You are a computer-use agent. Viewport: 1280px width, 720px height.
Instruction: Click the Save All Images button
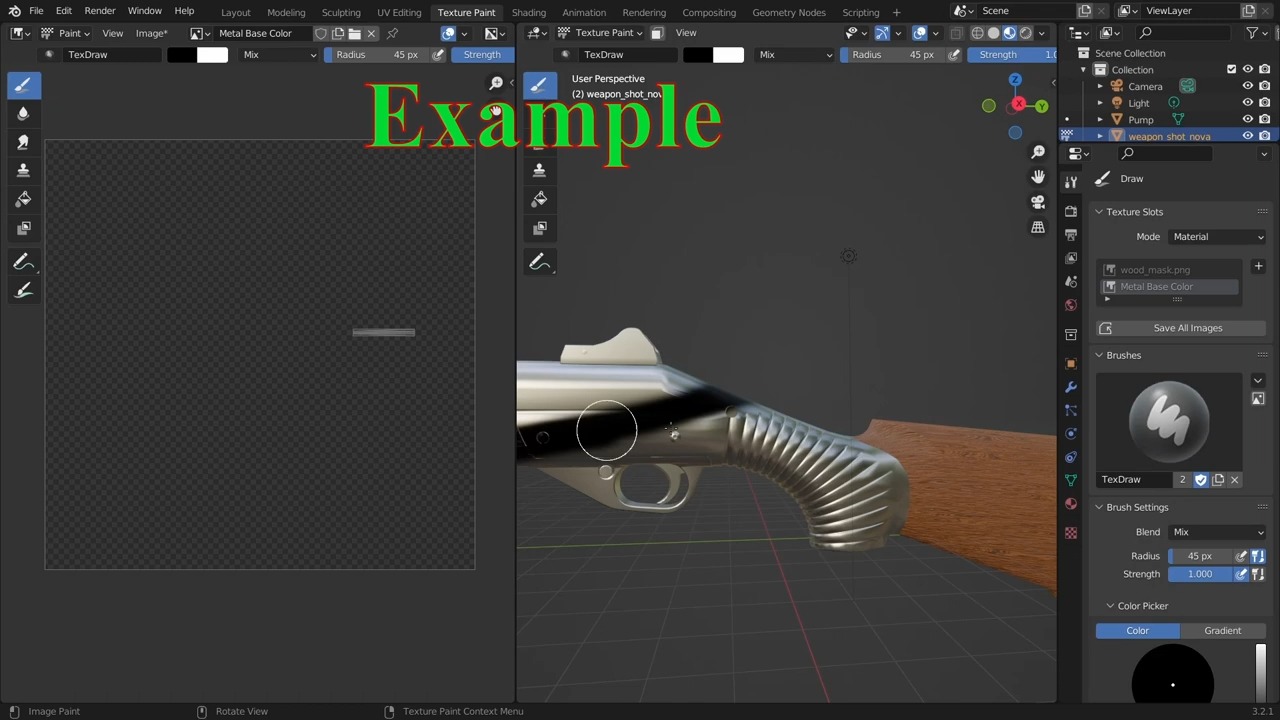pos(1188,328)
